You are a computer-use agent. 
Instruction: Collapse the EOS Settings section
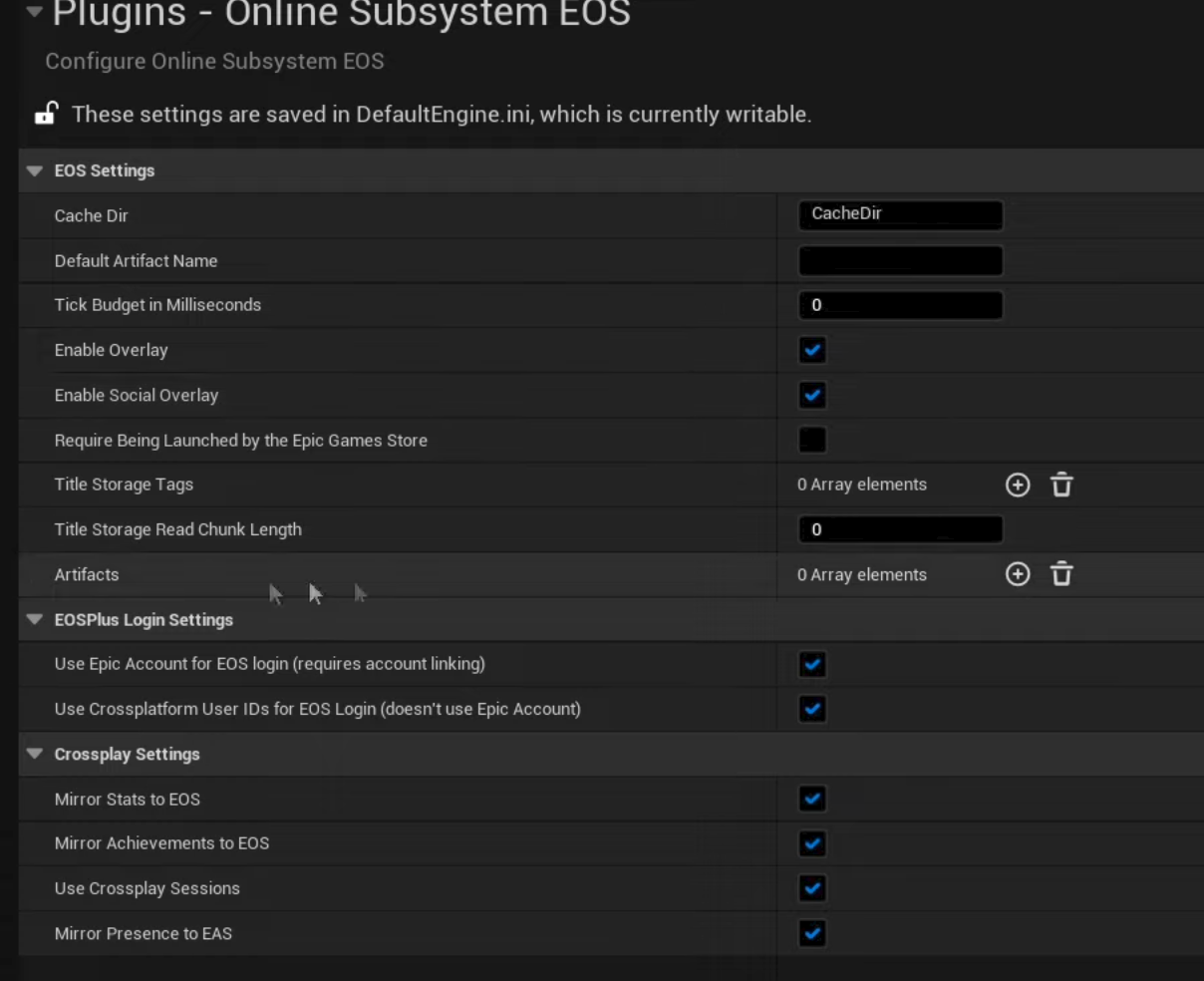(35, 171)
